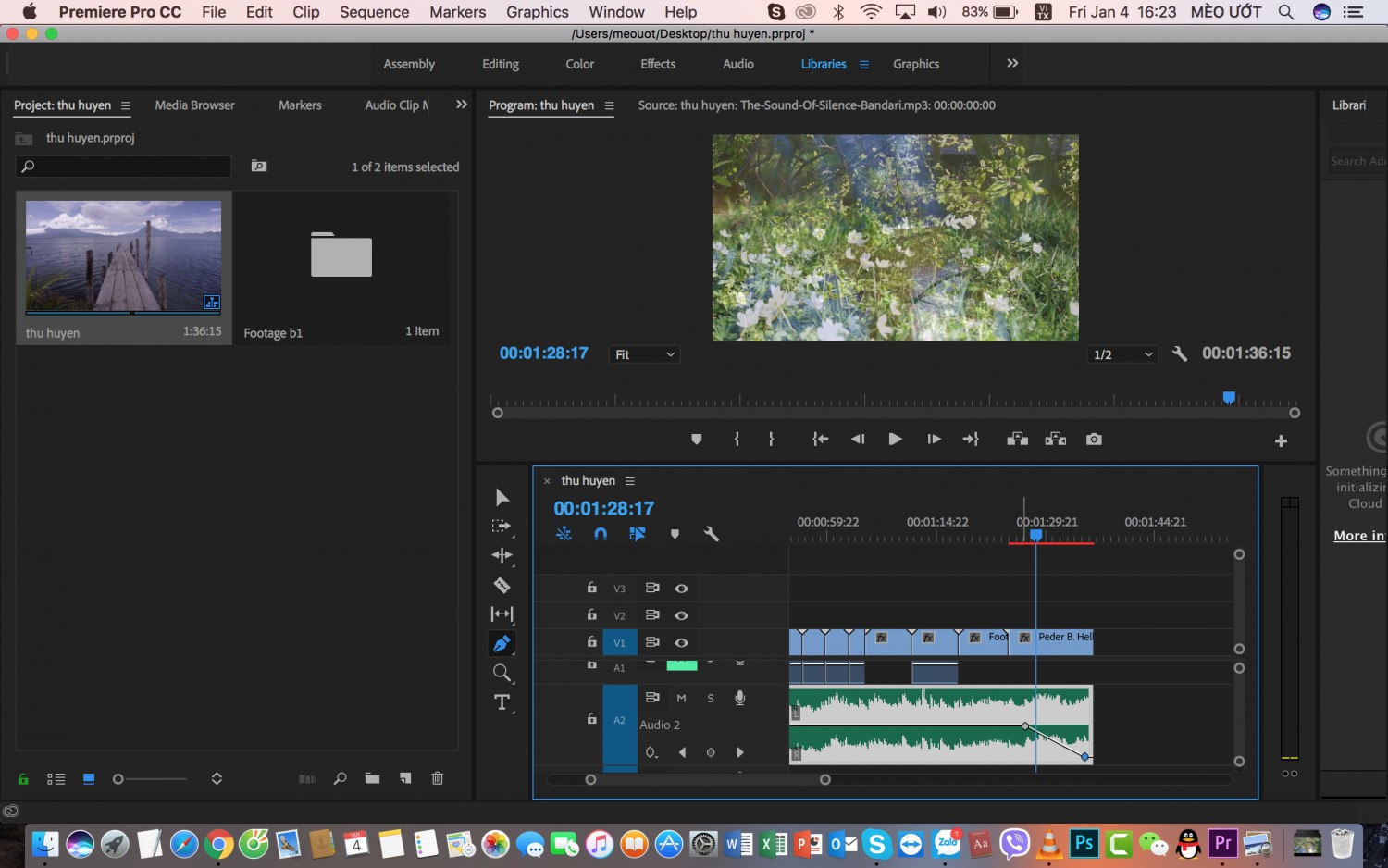This screenshot has width=1388, height=868.
Task: Select the Type tool
Action: click(502, 702)
